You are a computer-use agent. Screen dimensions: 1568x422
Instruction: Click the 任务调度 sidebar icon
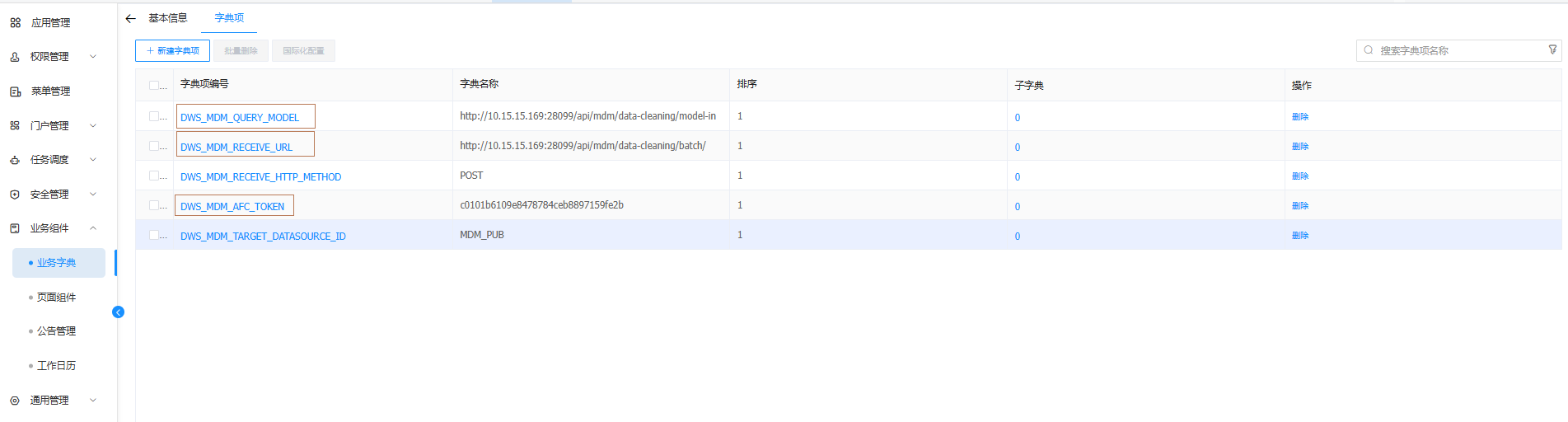click(15, 160)
